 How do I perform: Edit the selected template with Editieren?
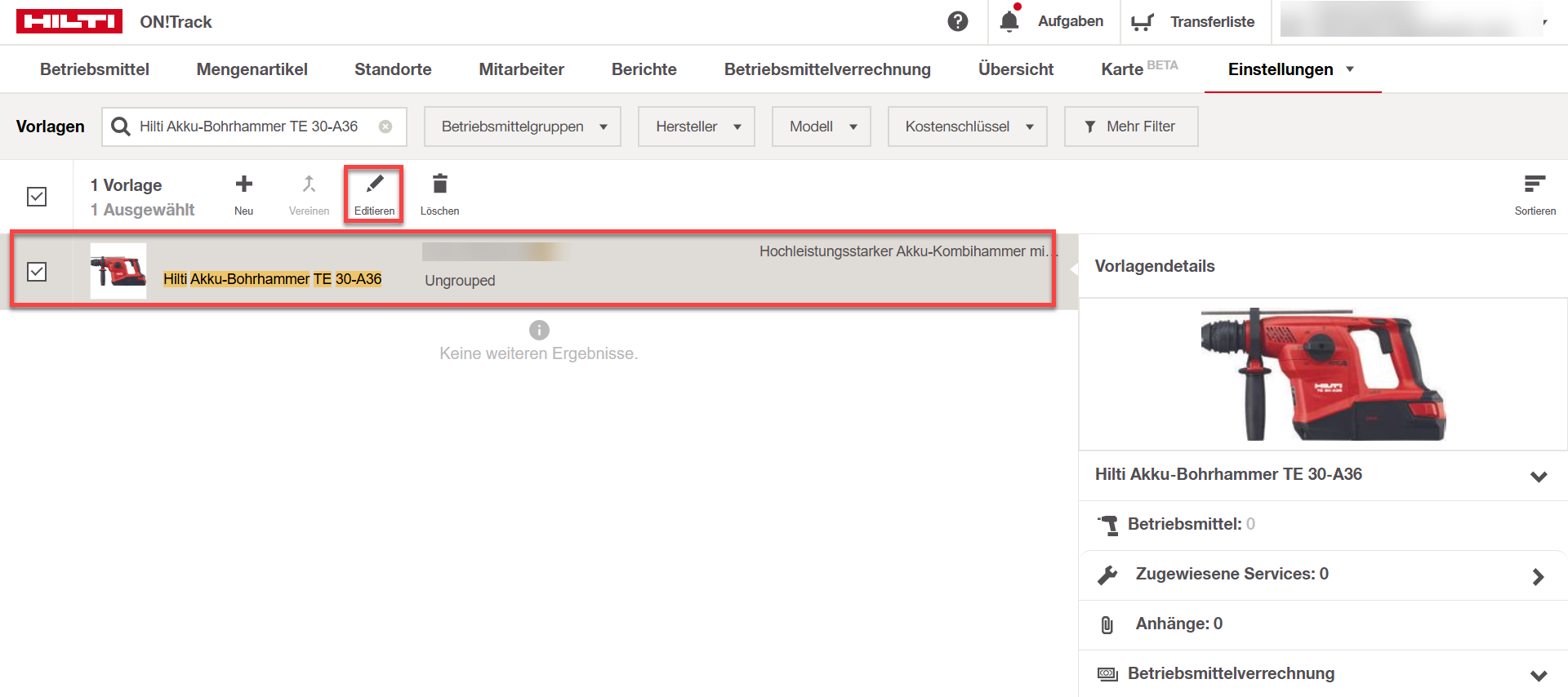click(x=374, y=195)
